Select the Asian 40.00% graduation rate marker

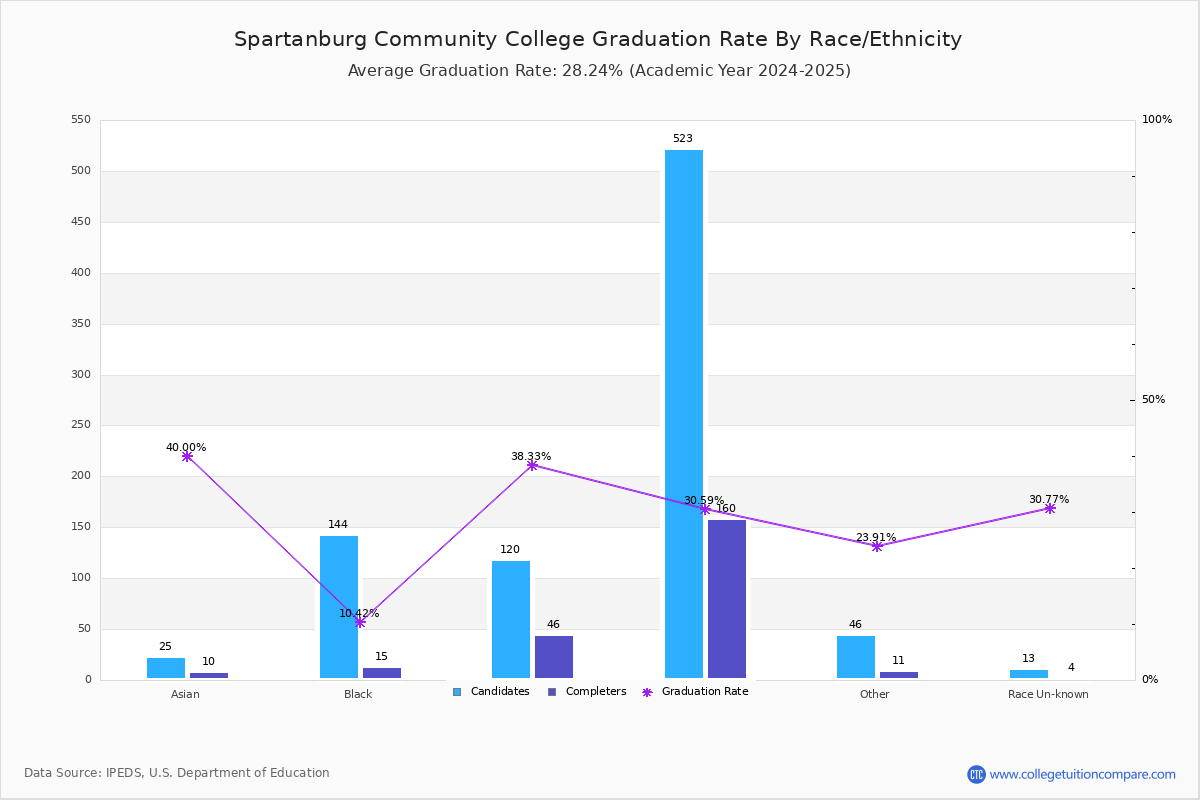[x=187, y=456]
